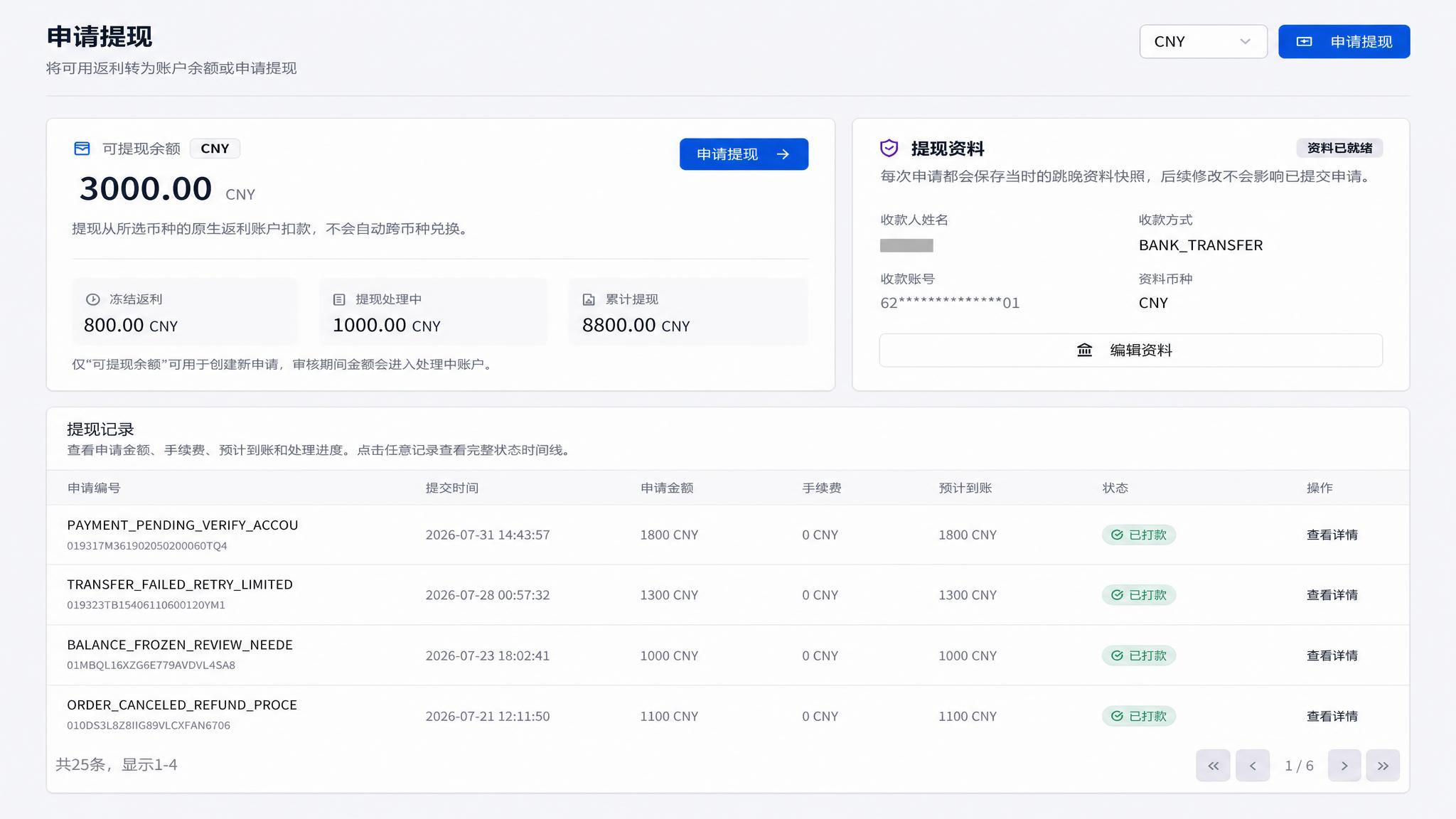Click the 800.00 CNY frozen rebate value
1456x819 pixels.
pyautogui.click(x=131, y=326)
